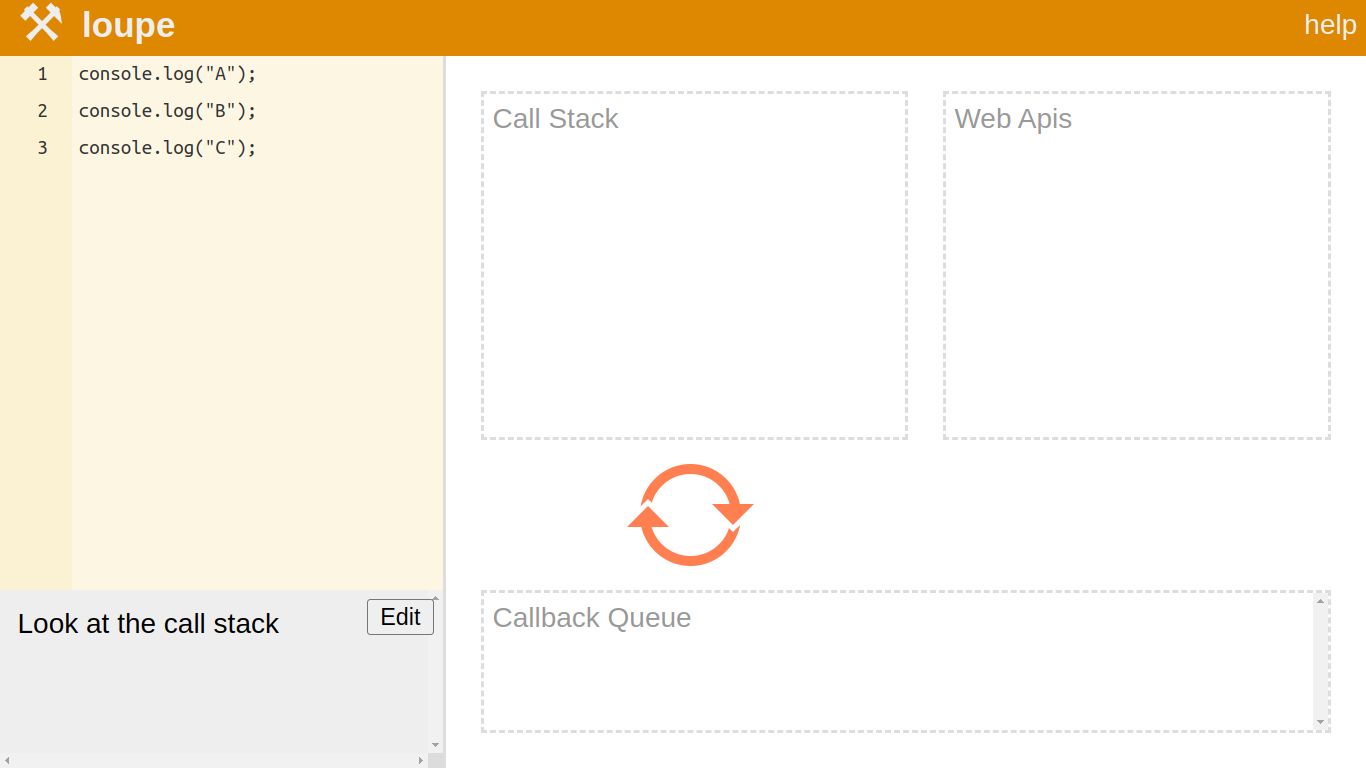
Task: Click left arrow of horizontal scrollbar
Action: (x=7, y=761)
